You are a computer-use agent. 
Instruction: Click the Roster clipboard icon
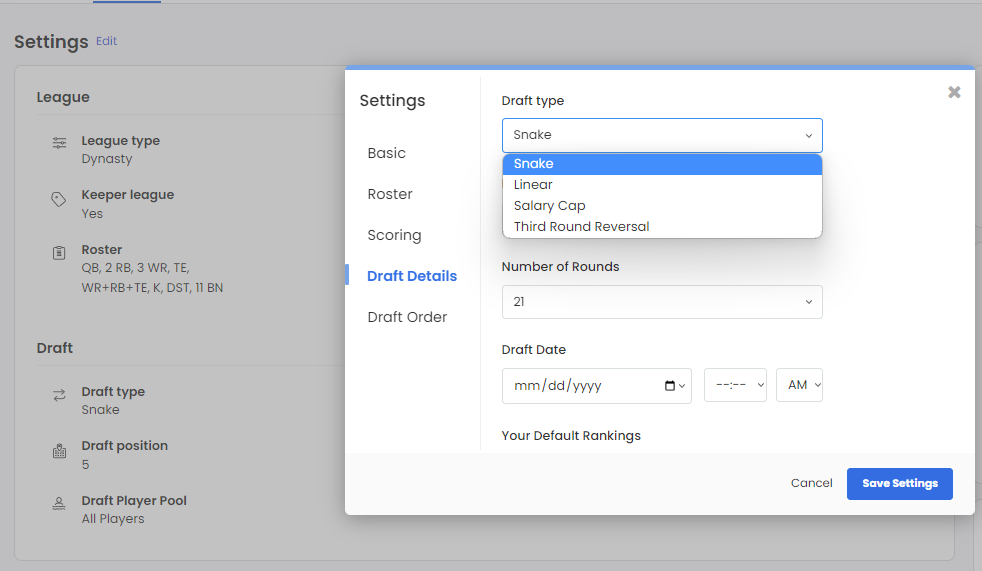click(x=59, y=253)
